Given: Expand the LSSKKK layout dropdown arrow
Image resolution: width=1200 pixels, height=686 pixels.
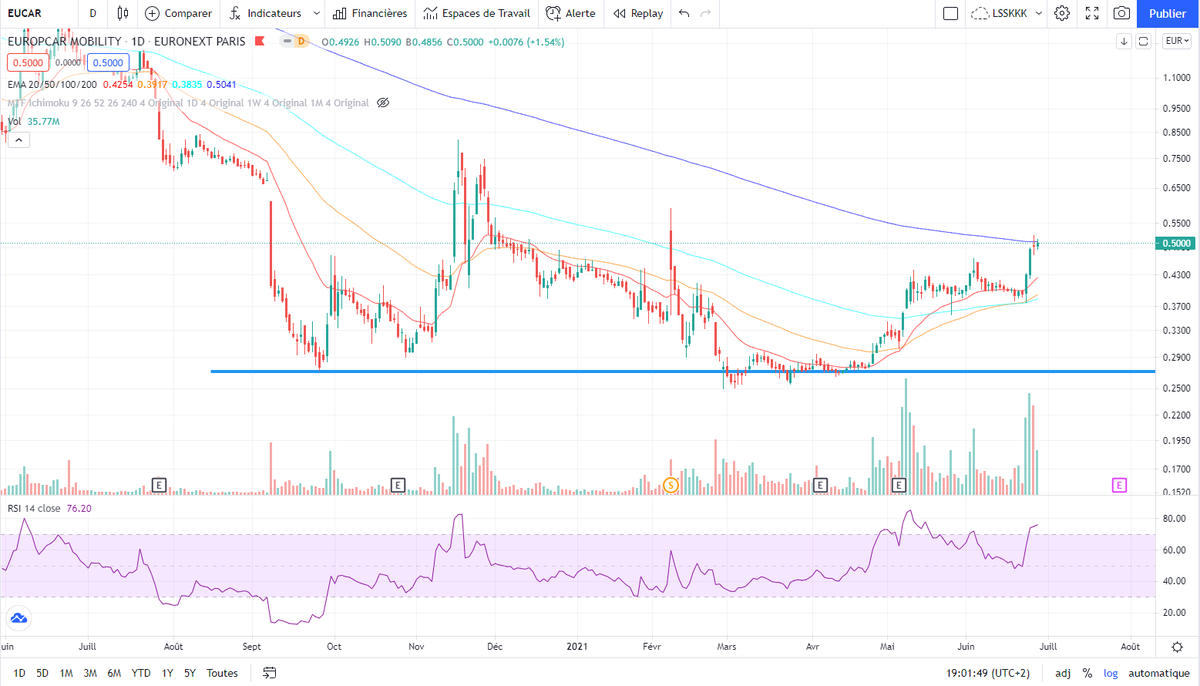Looking at the screenshot, I should (x=1039, y=14).
